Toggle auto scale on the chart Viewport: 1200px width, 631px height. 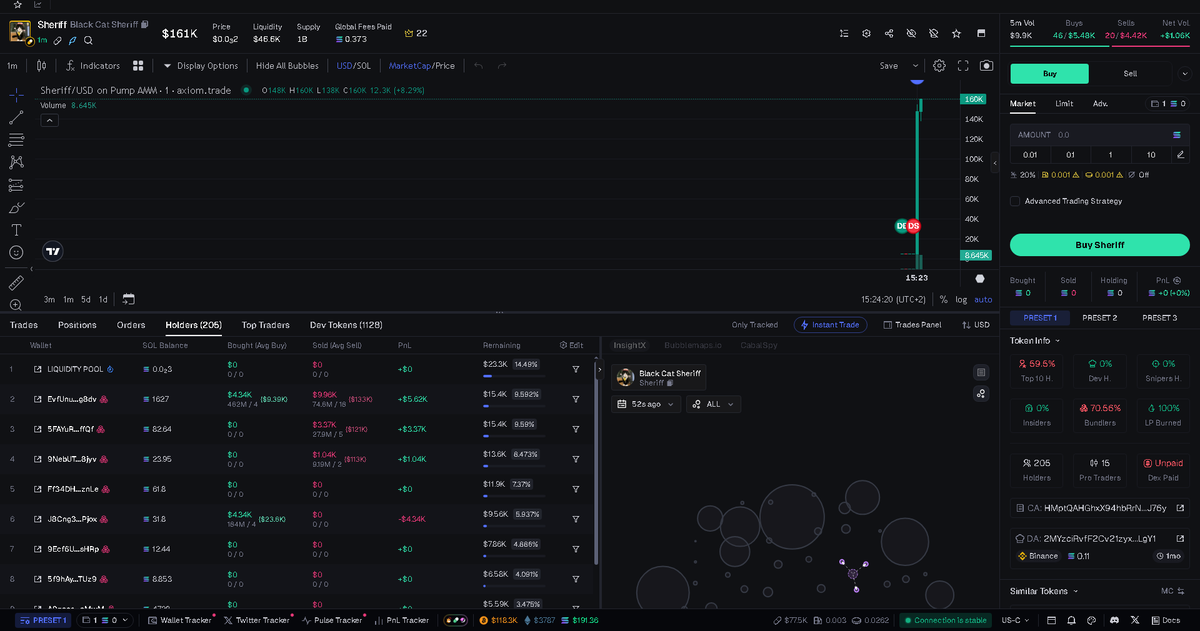click(x=983, y=299)
